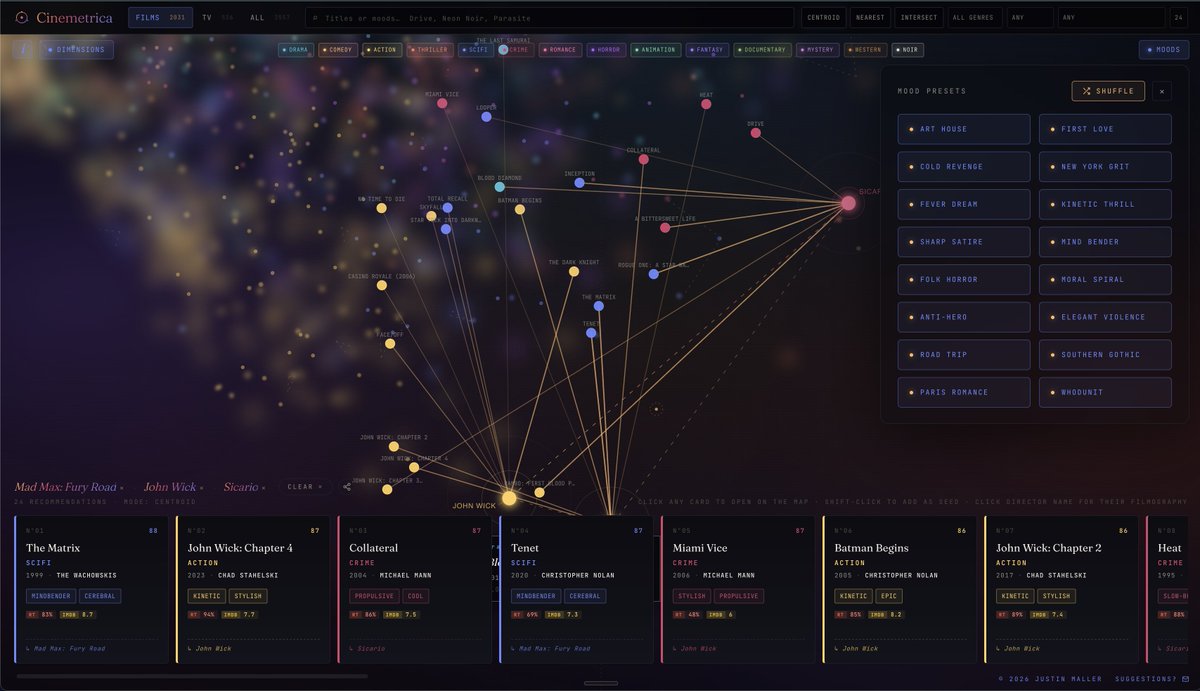Select the Miami Vice map node
This screenshot has height=691, width=1200.
point(442,103)
